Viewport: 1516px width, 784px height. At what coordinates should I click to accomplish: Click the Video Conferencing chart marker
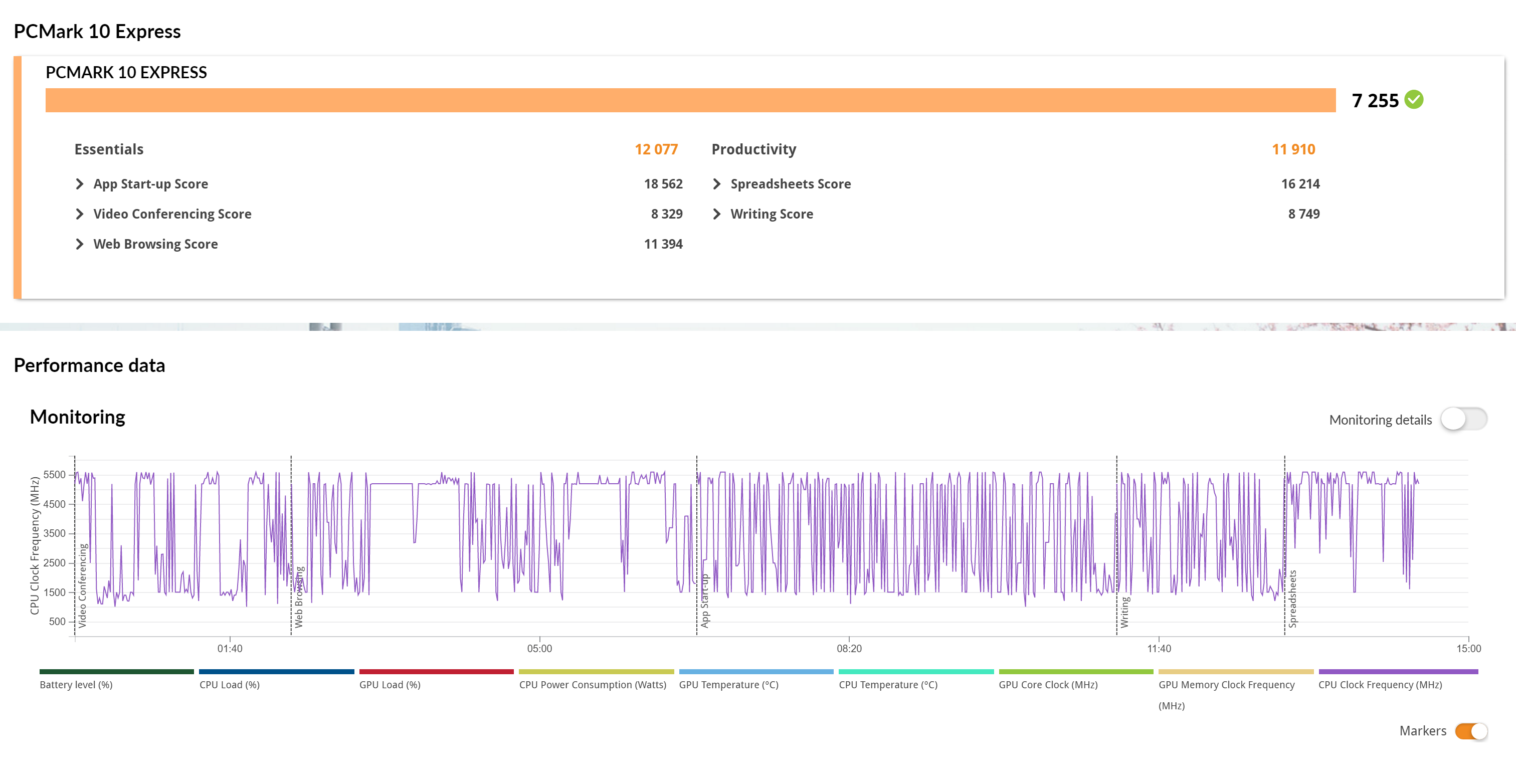pos(83,585)
